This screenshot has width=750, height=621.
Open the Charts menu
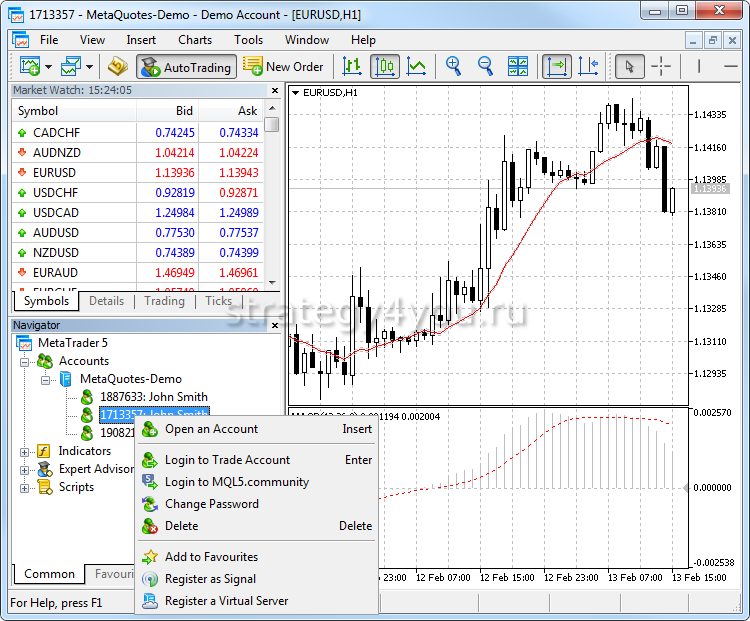click(x=195, y=40)
